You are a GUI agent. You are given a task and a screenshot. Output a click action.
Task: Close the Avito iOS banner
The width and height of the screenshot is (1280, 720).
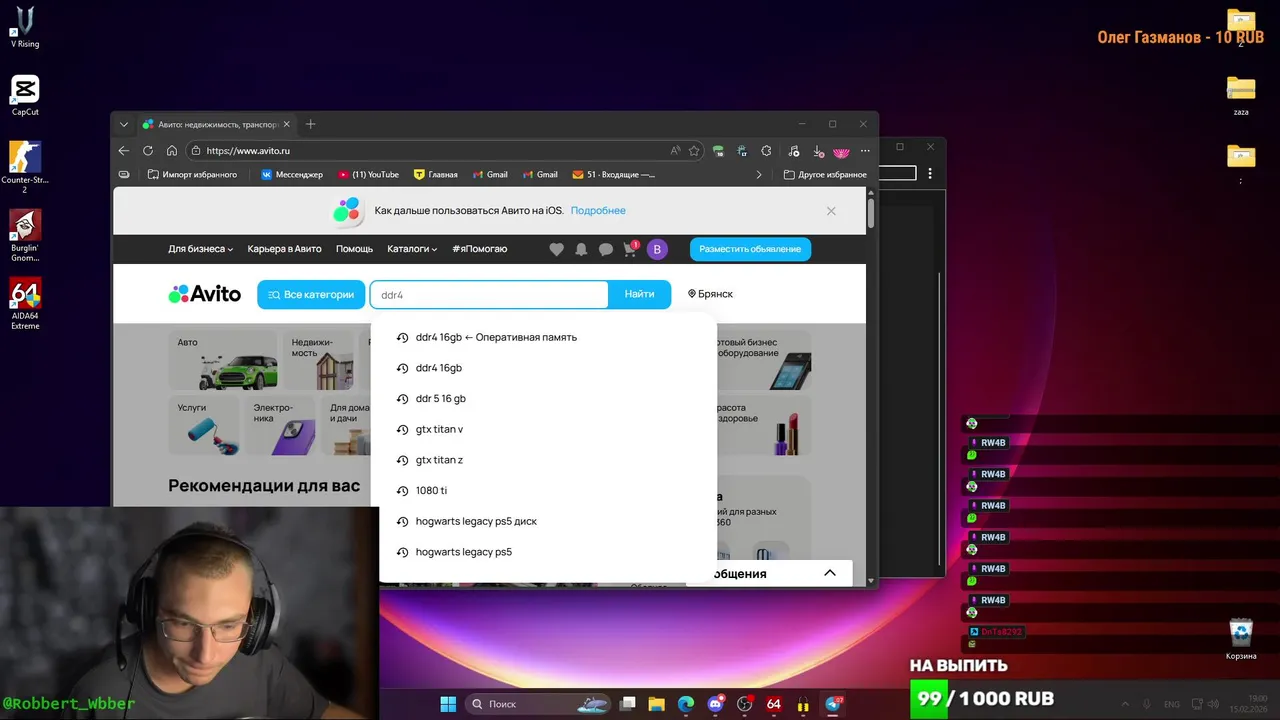pos(831,211)
